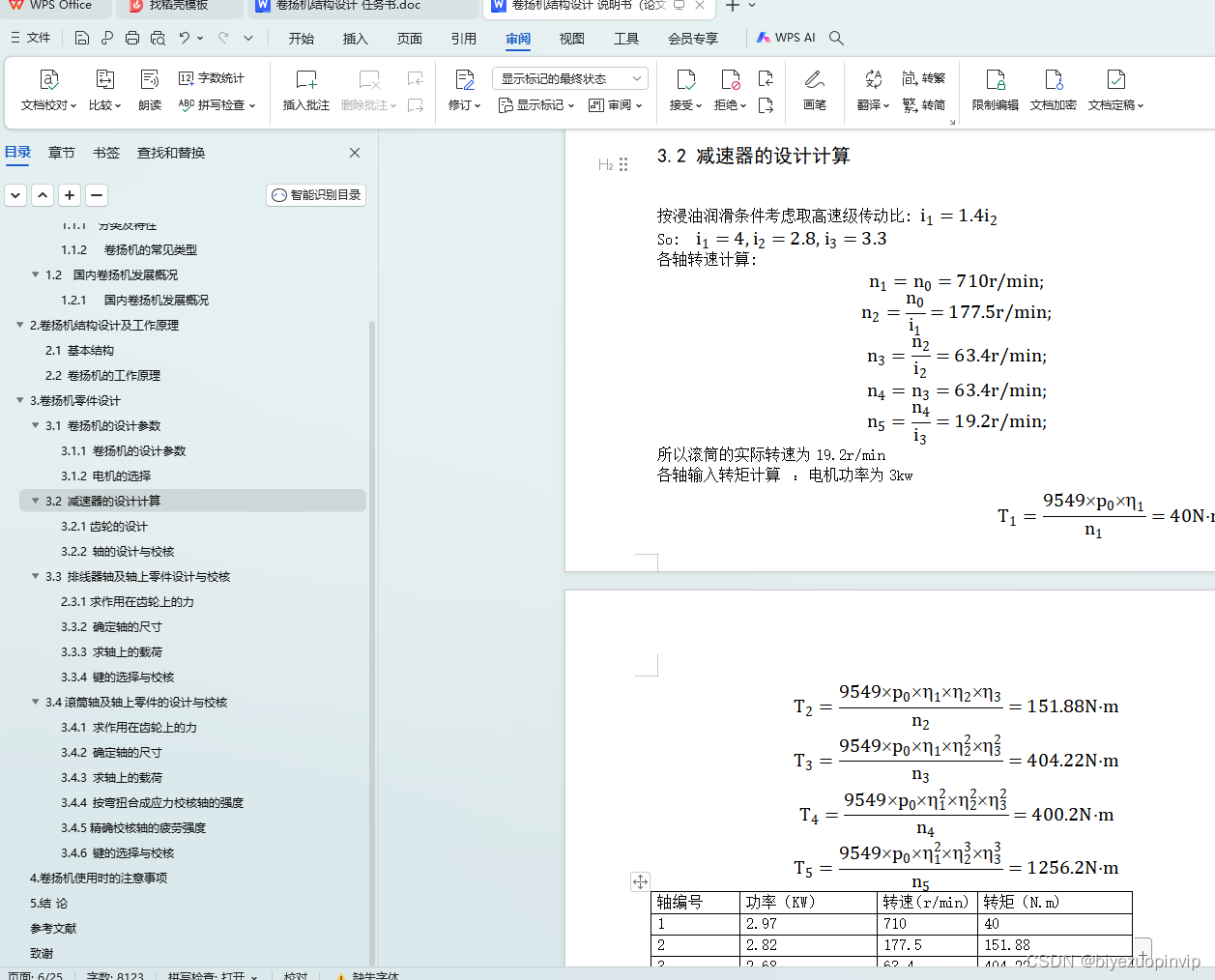Collapse the 3.4 滚筒轴 outline node
The height and width of the screenshot is (980, 1215).
pos(36,702)
